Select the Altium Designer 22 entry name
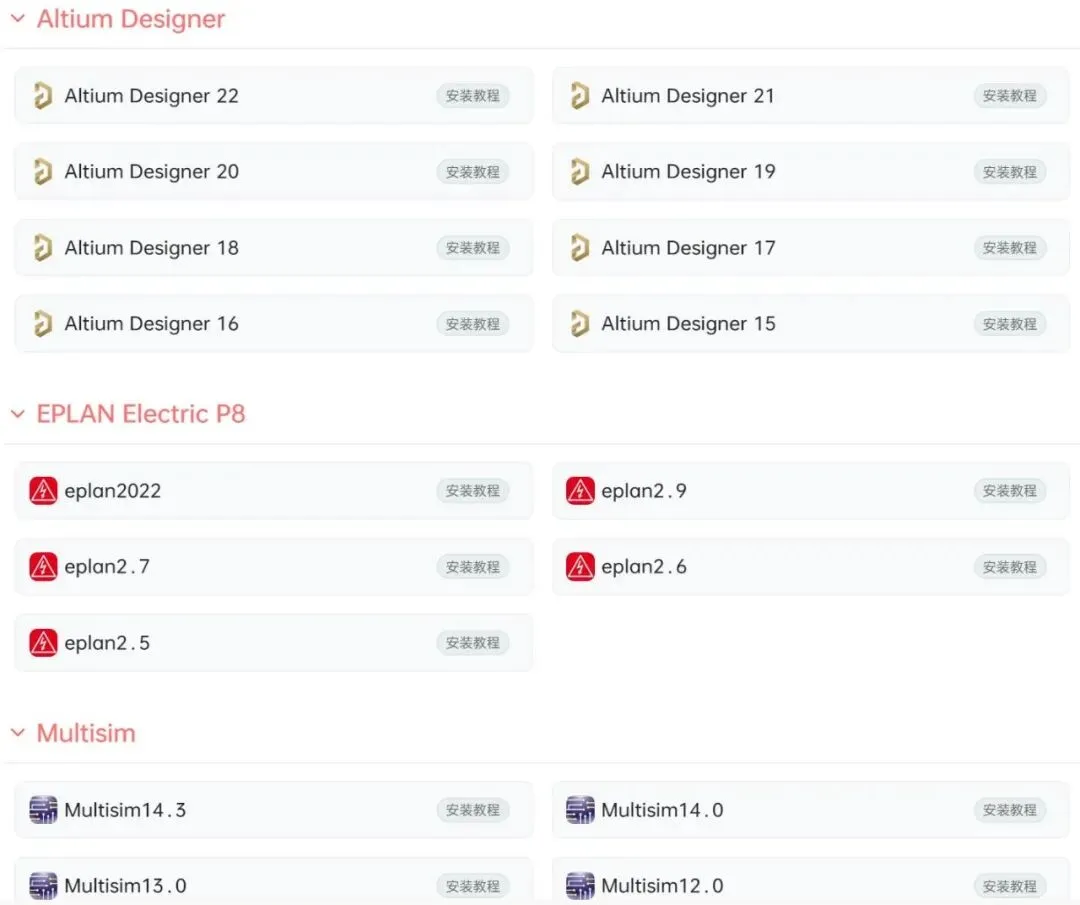Image resolution: width=1080 pixels, height=905 pixels. pyautogui.click(x=152, y=96)
